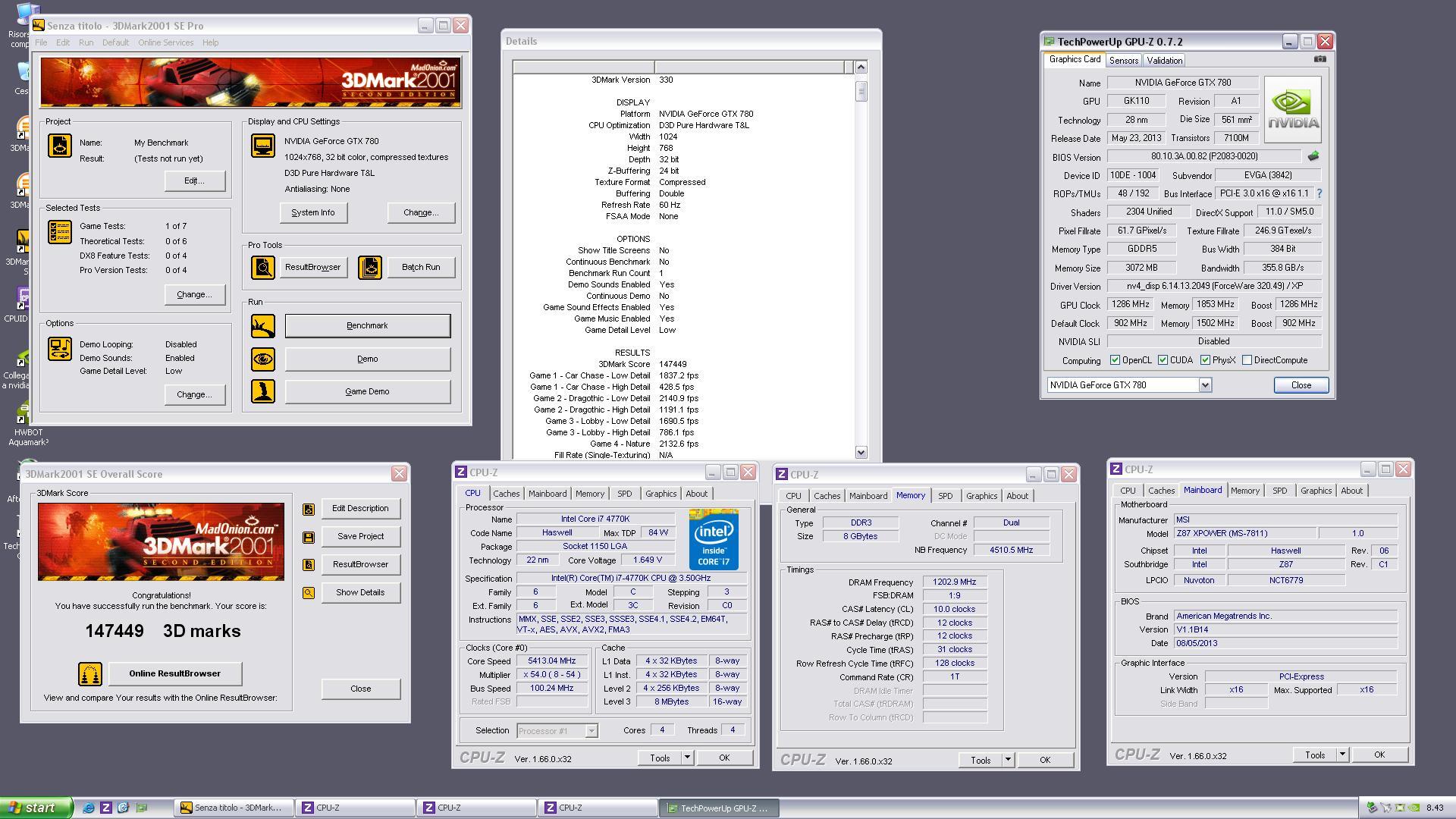Switch to Sensors tab in GPU-Z
This screenshot has height=819, width=1456.
coord(1123,61)
